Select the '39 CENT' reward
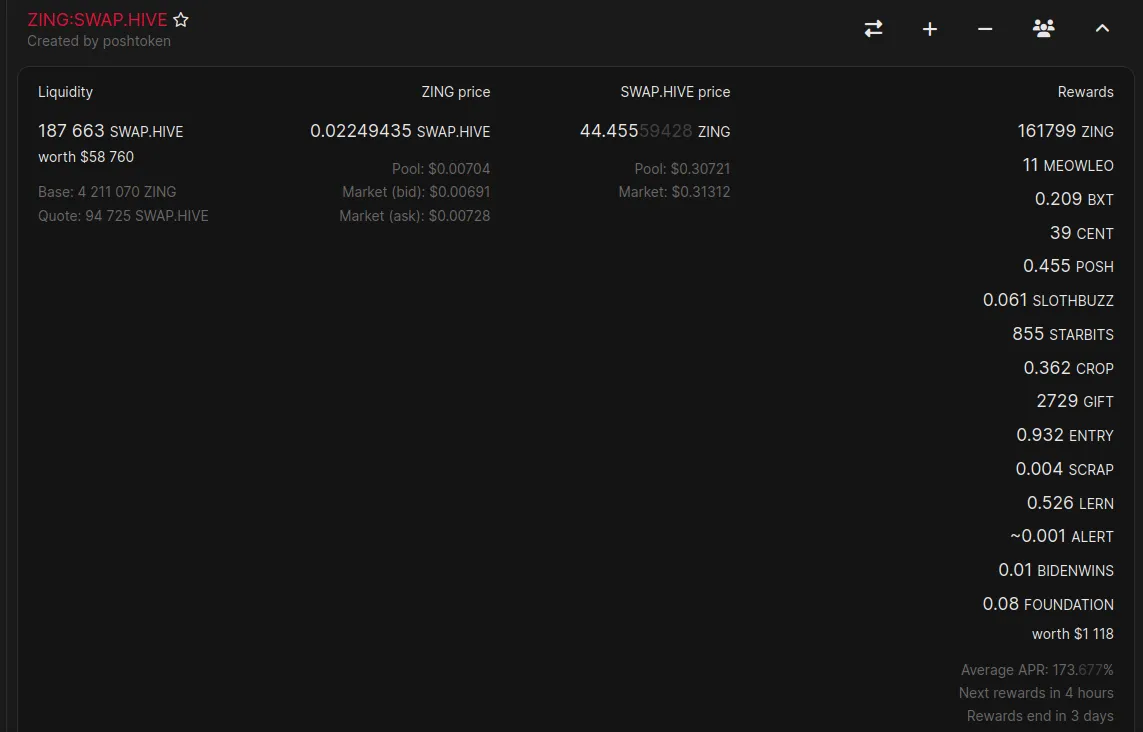1143x732 pixels. click(x=1082, y=233)
